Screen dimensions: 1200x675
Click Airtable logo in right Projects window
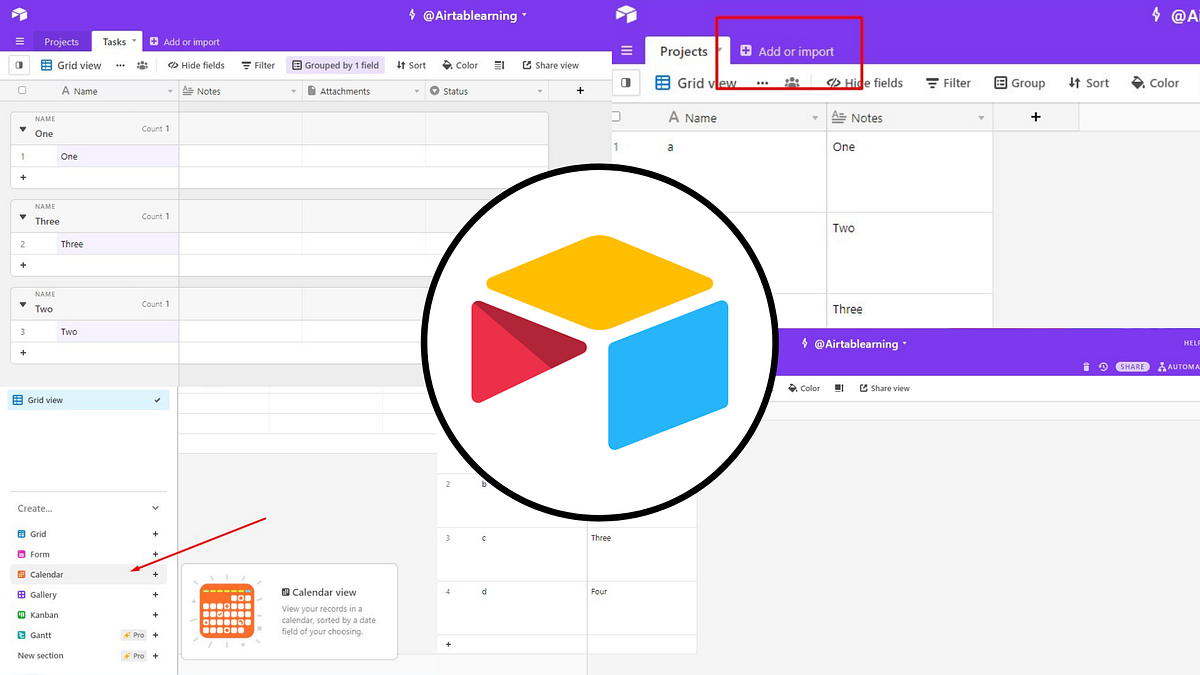(x=627, y=15)
